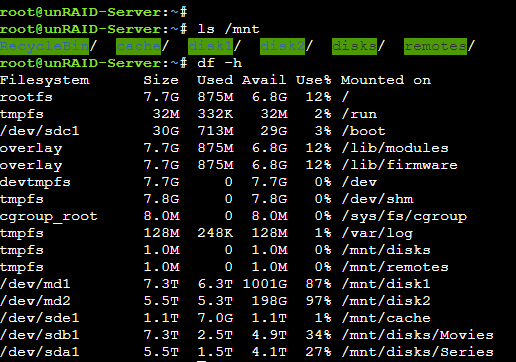Click the /mnt/remotes mount point

[x=395, y=267]
